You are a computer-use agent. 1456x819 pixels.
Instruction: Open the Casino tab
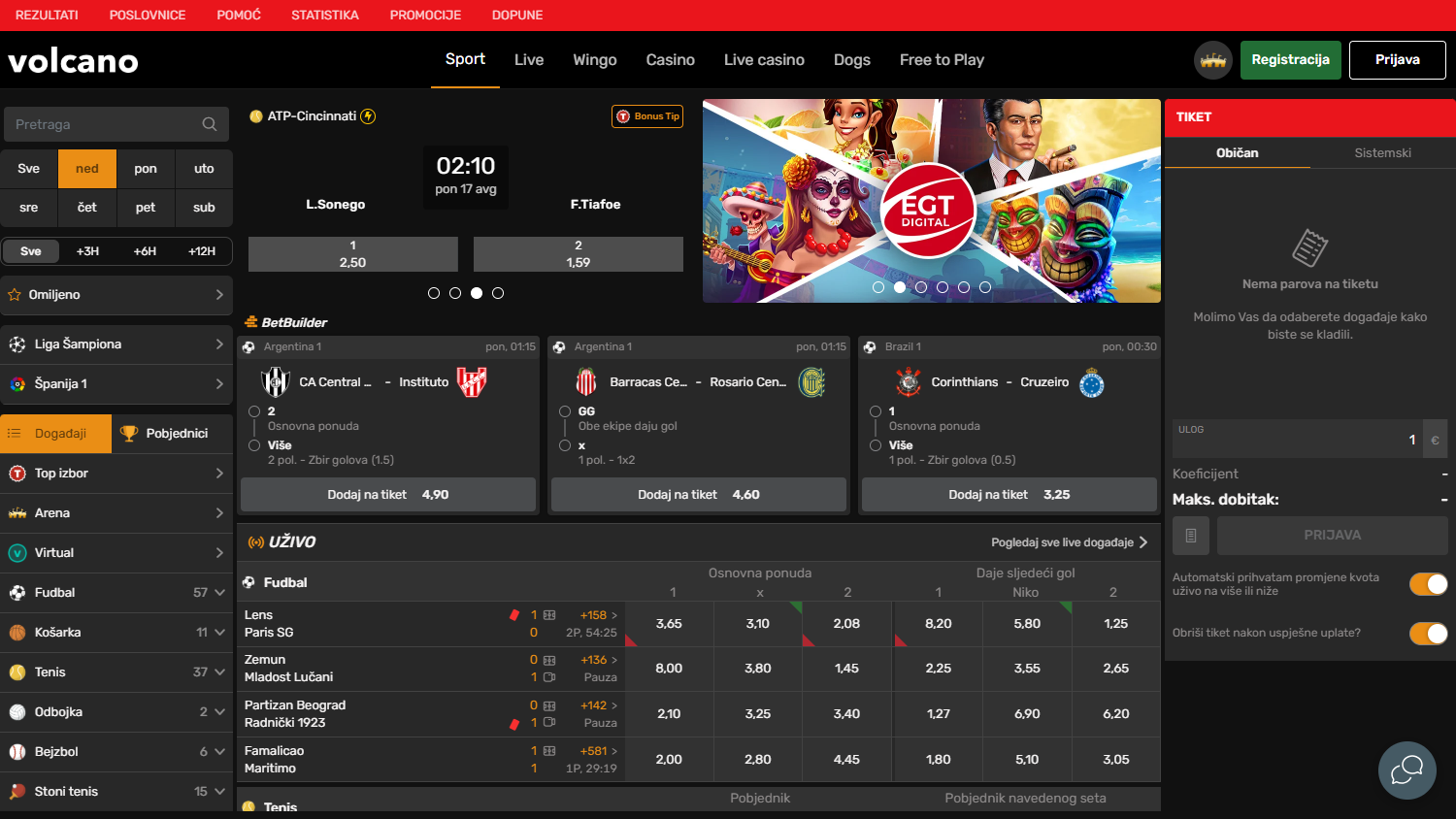[671, 60]
